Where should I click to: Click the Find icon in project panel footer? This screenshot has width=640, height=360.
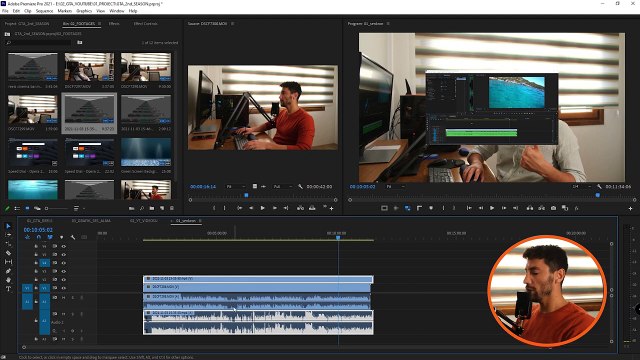point(142,208)
